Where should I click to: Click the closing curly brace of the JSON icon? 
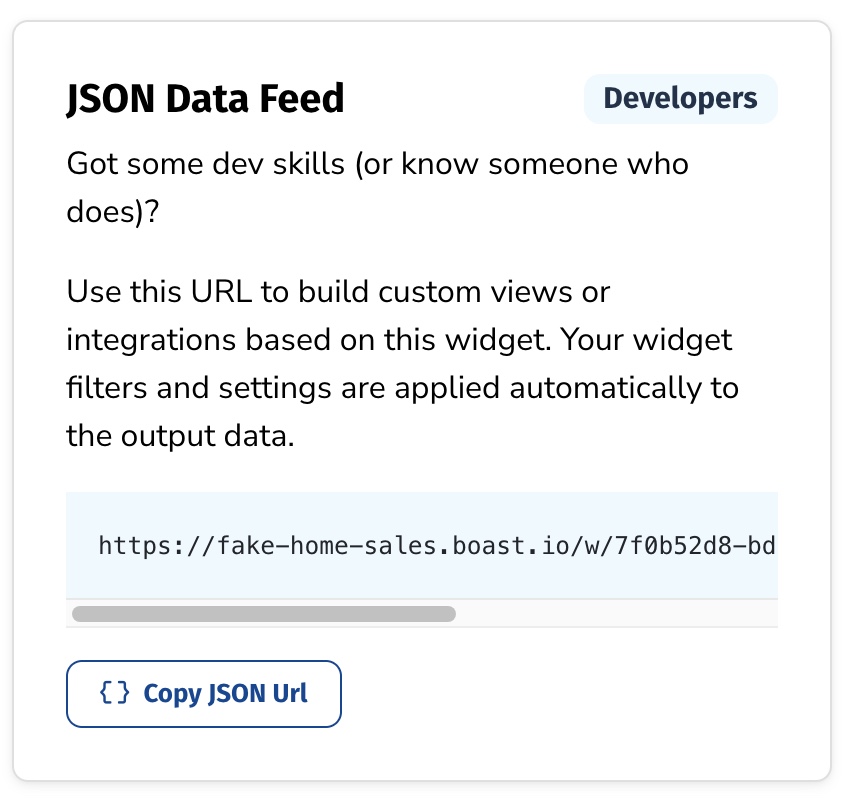124,694
